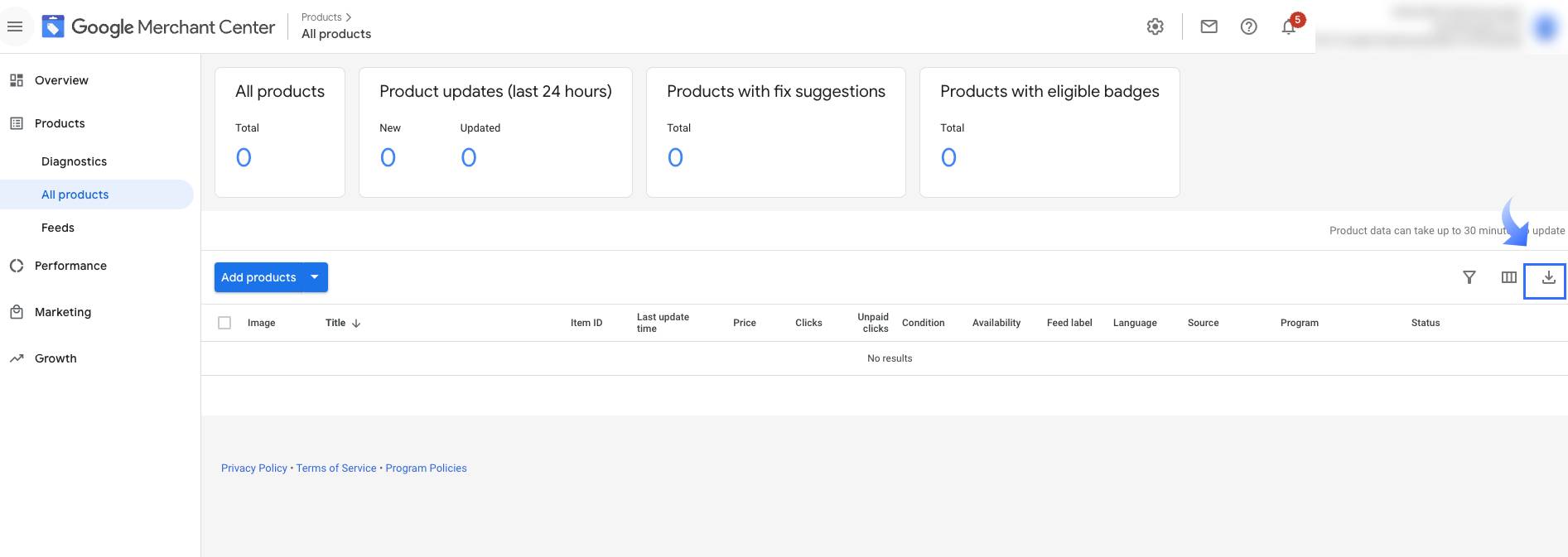Image resolution: width=1568 pixels, height=557 pixels.
Task: Click the Add products button
Action: tap(258, 277)
